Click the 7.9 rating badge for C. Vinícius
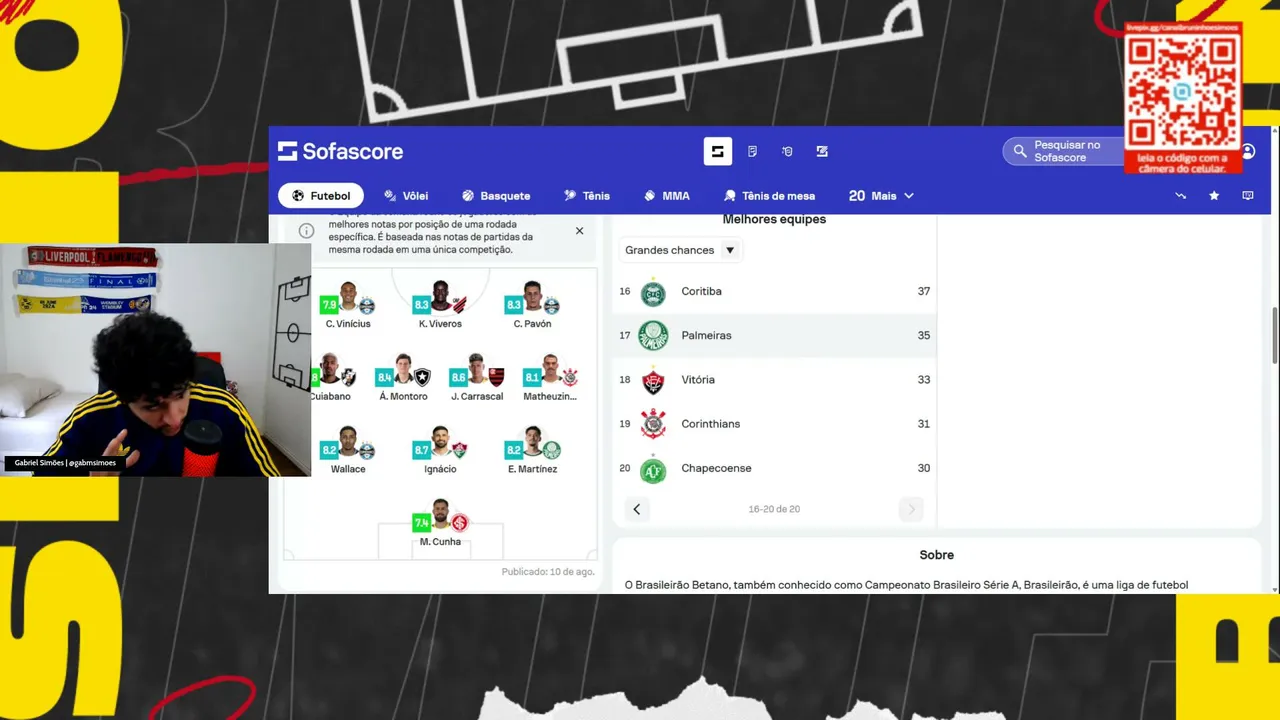Viewport: 1280px width, 720px height. pyautogui.click(x=329, y=305)
